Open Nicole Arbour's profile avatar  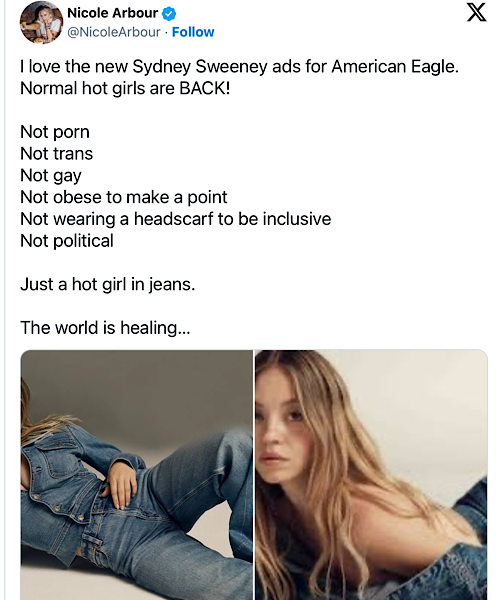pos(41,22)
